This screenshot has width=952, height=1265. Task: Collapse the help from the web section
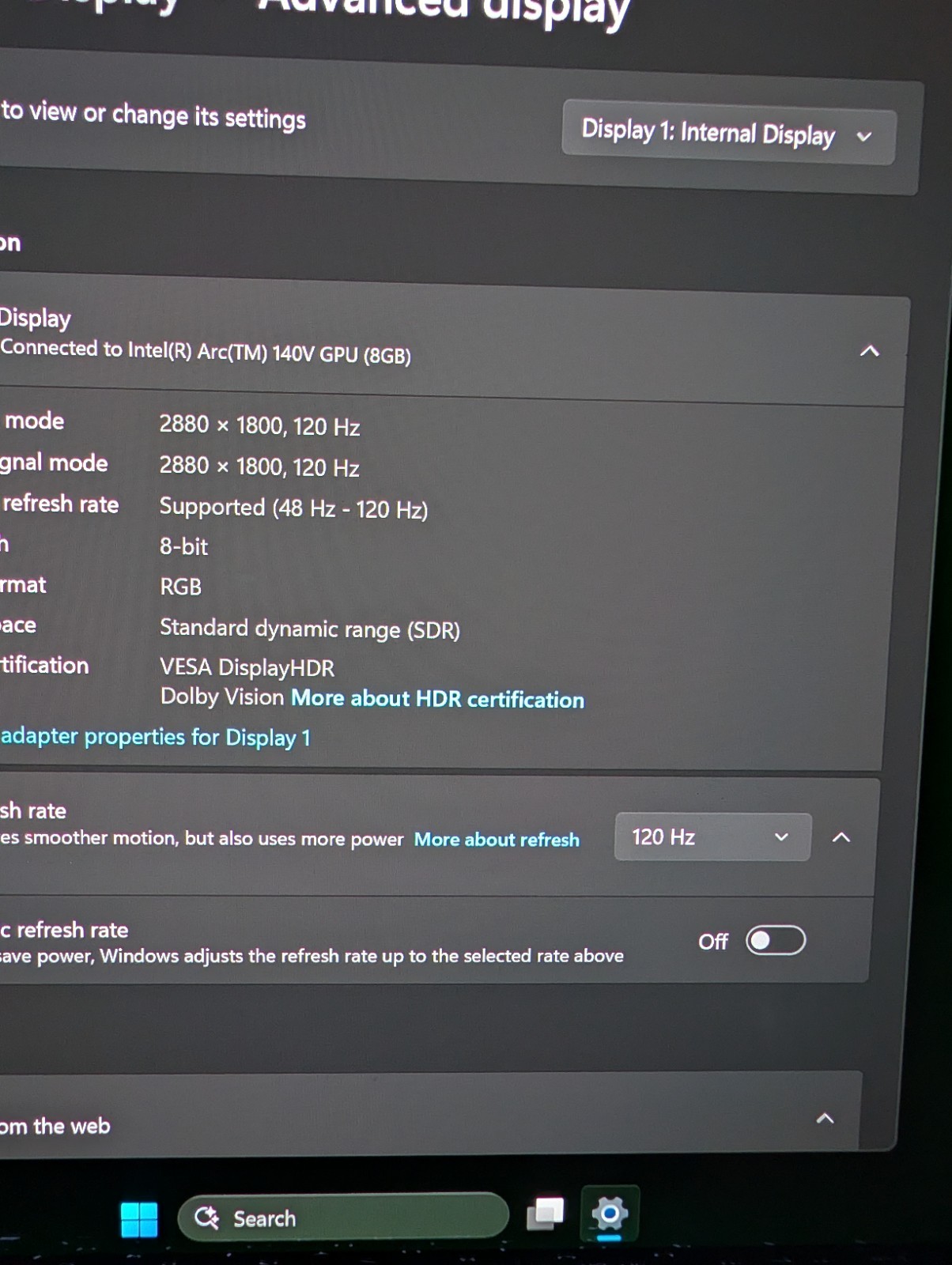(825, 1118)
